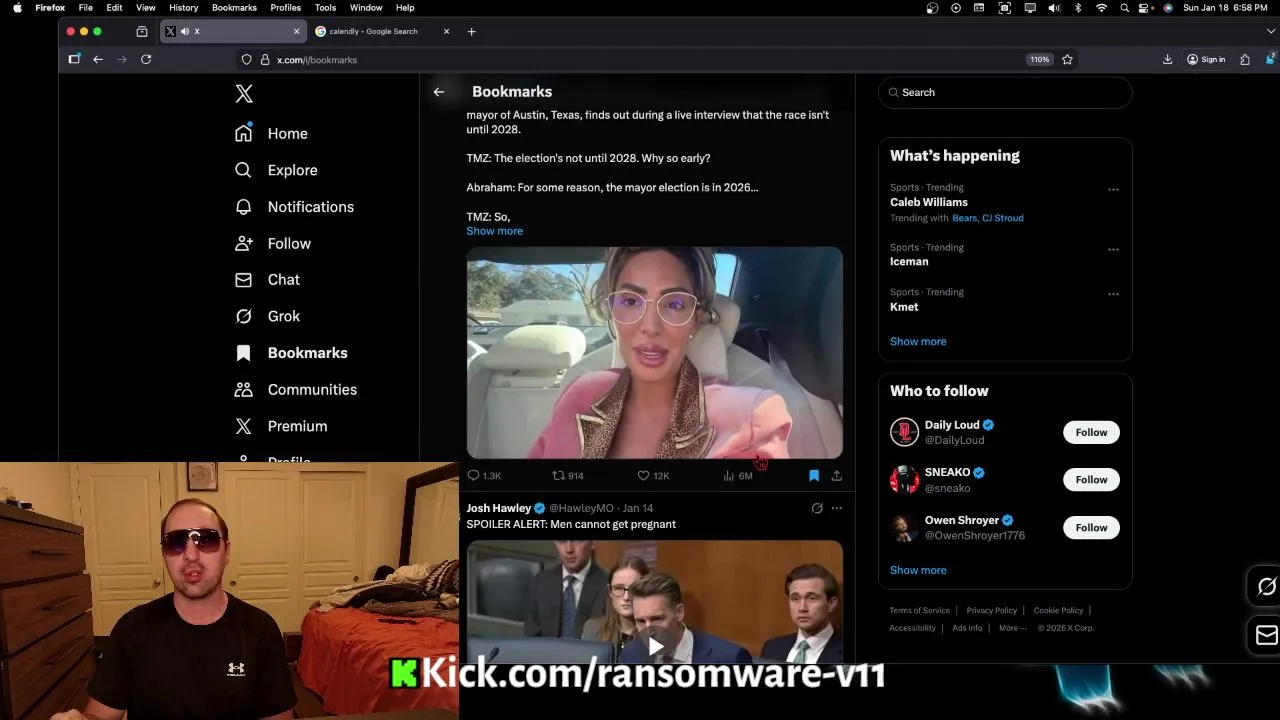This screenshot has height=720, width=1280.
Task: Open Terms of Service footer link
Action: 920,610
